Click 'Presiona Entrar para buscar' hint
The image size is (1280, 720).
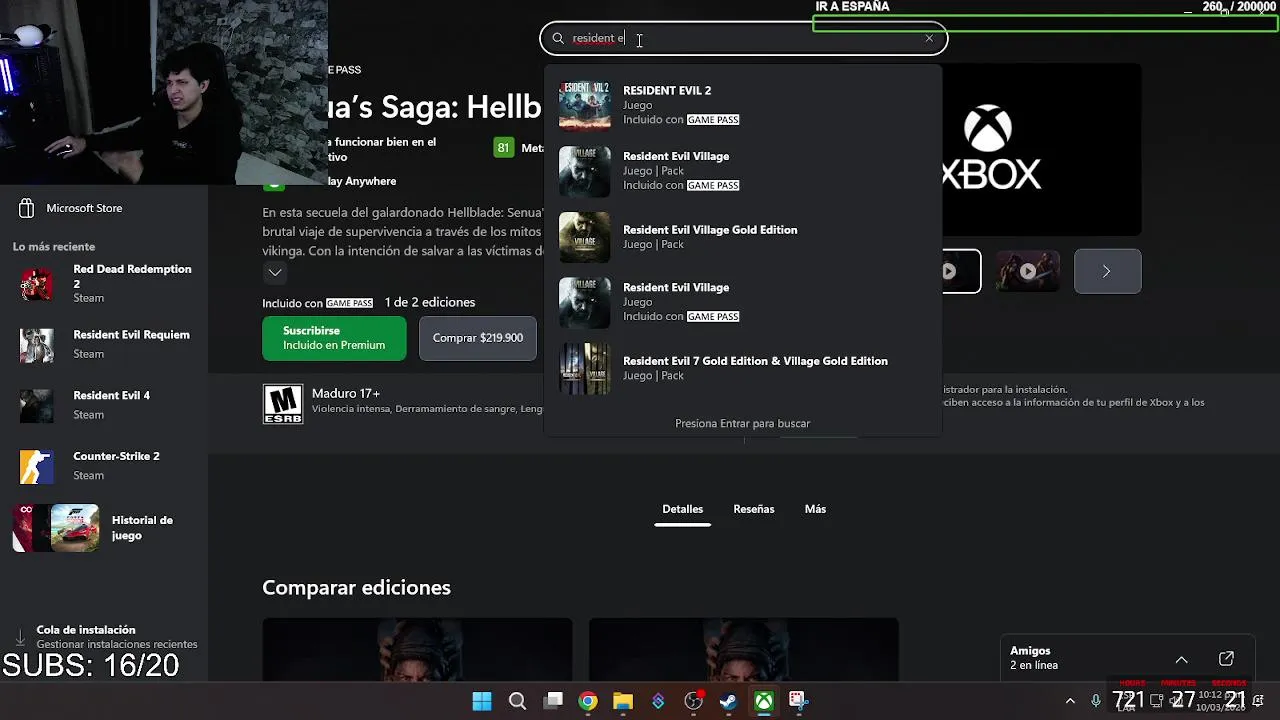tap(742, 423)
